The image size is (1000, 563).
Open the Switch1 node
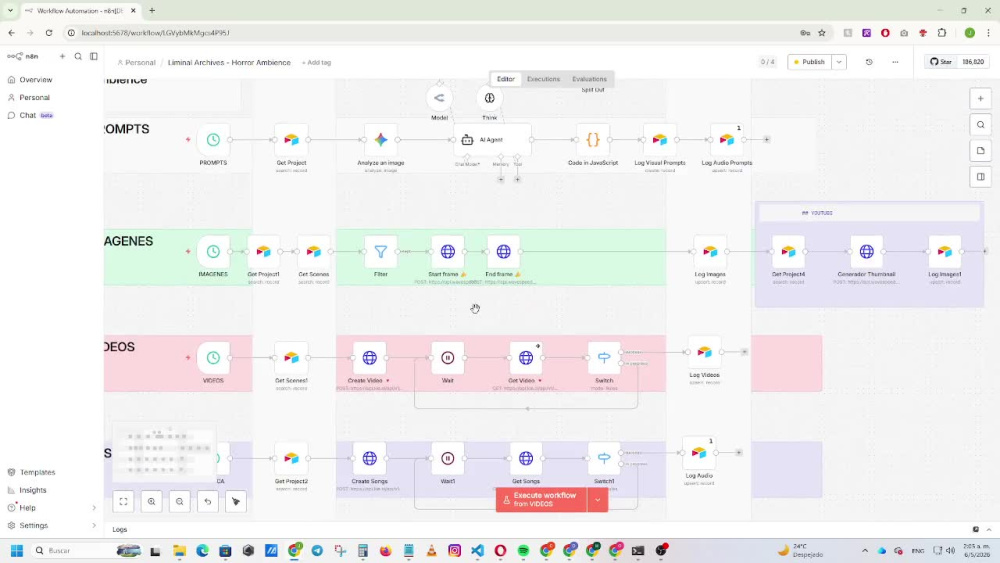coord(604,458)
